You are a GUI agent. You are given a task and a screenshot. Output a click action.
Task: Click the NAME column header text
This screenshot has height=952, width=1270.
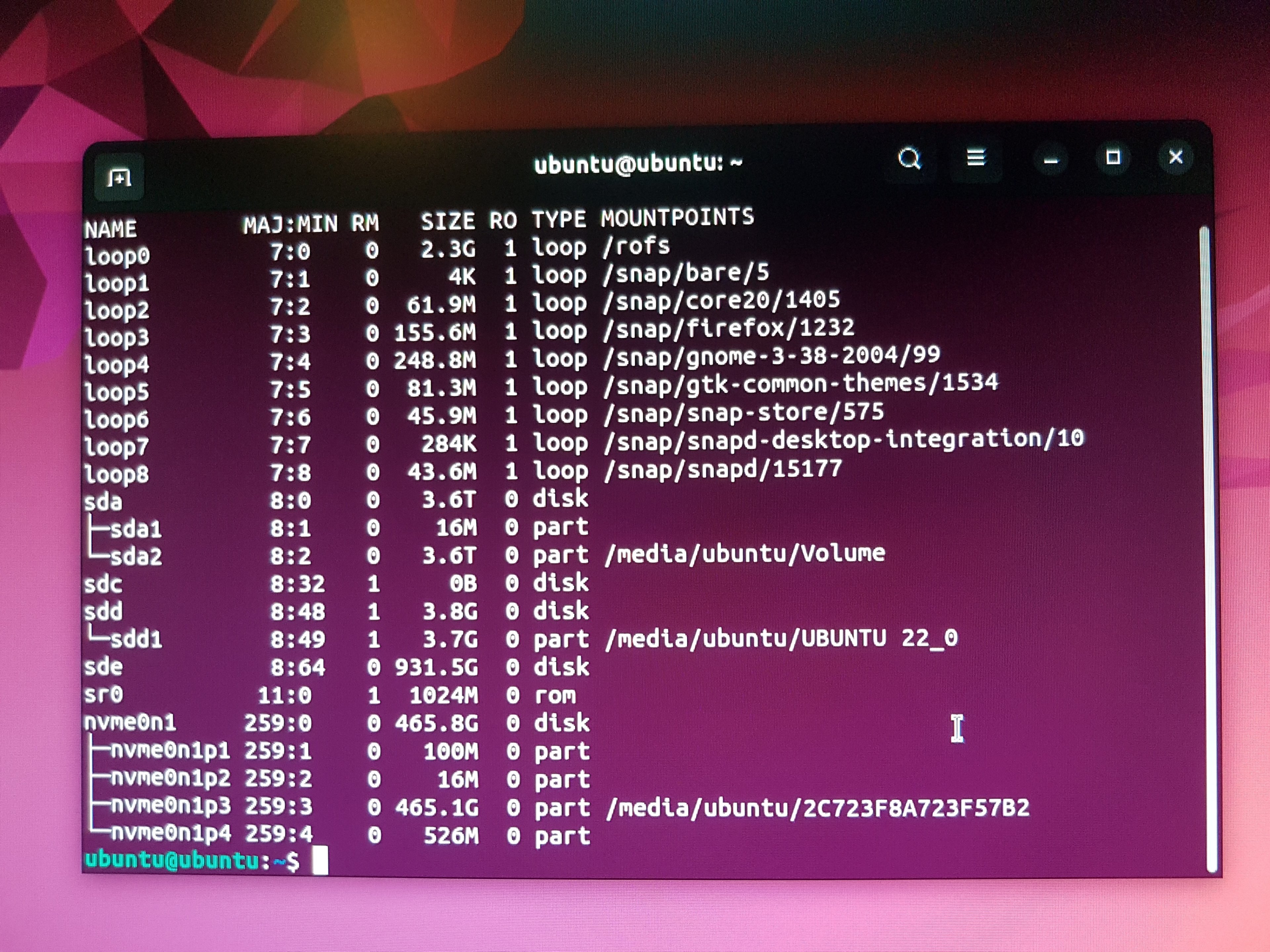click(x=111, y=229)
